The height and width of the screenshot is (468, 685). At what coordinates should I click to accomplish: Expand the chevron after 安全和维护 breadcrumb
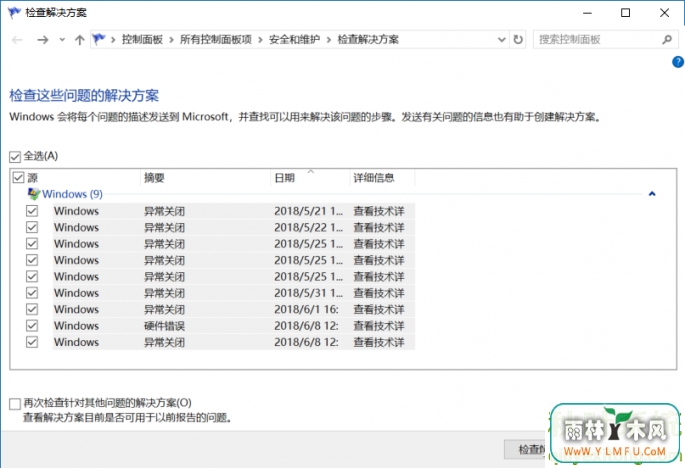coord(329,40)
